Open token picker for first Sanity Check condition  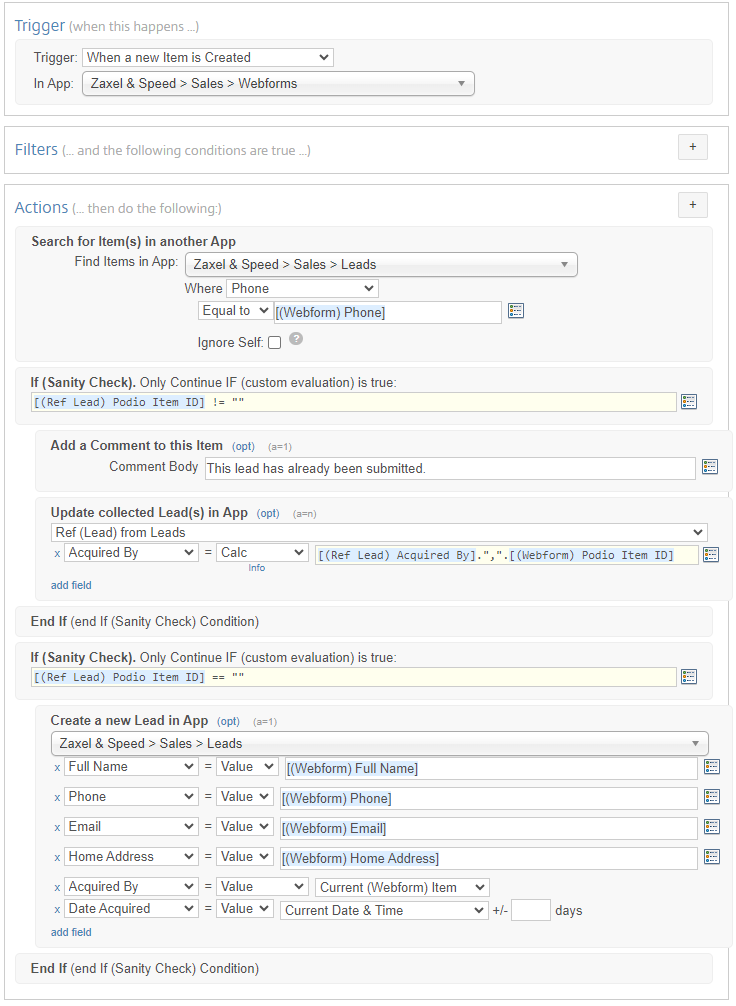click(689, 402)
